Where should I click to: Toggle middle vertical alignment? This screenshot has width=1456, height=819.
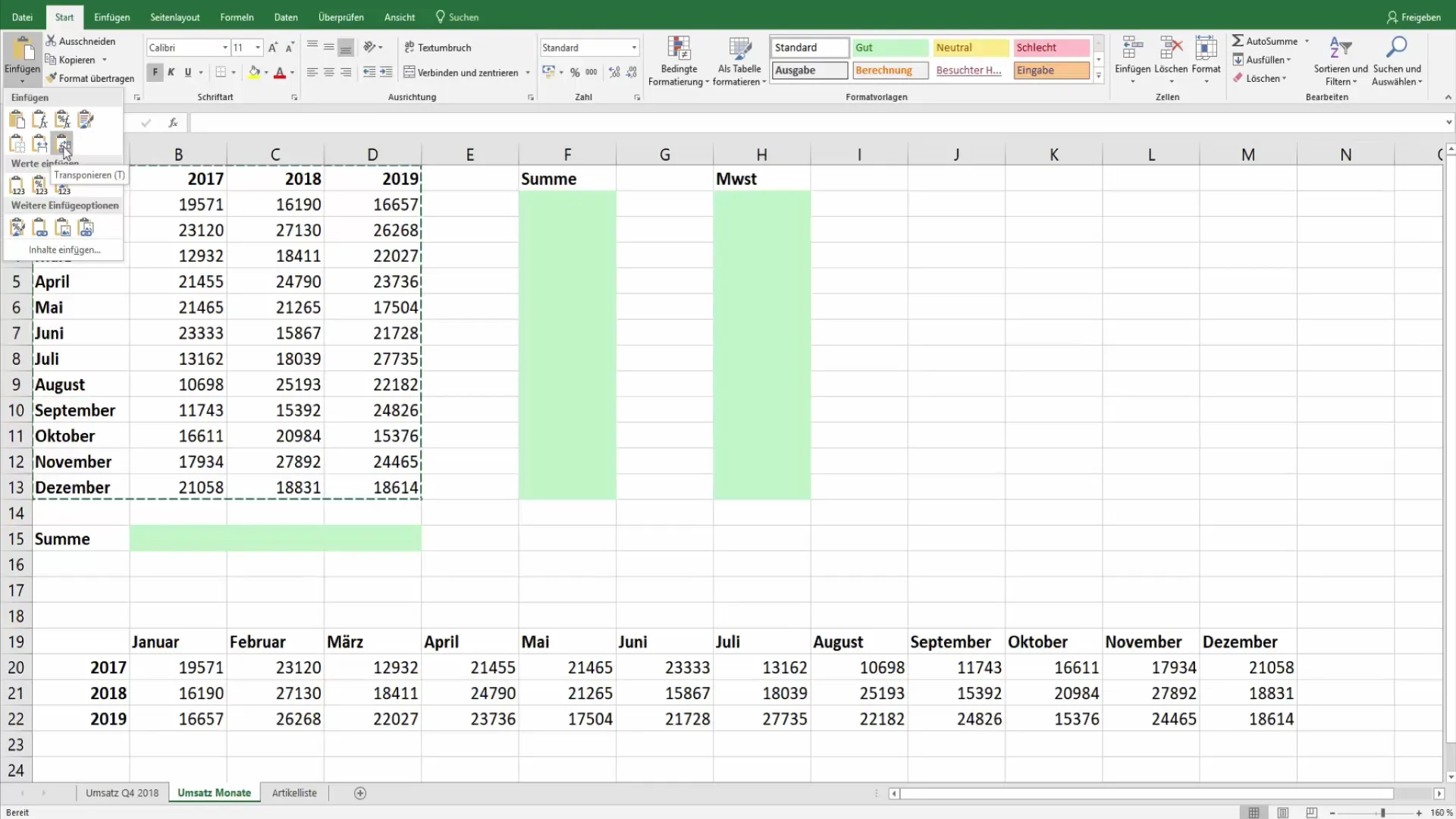coord(329,47)
